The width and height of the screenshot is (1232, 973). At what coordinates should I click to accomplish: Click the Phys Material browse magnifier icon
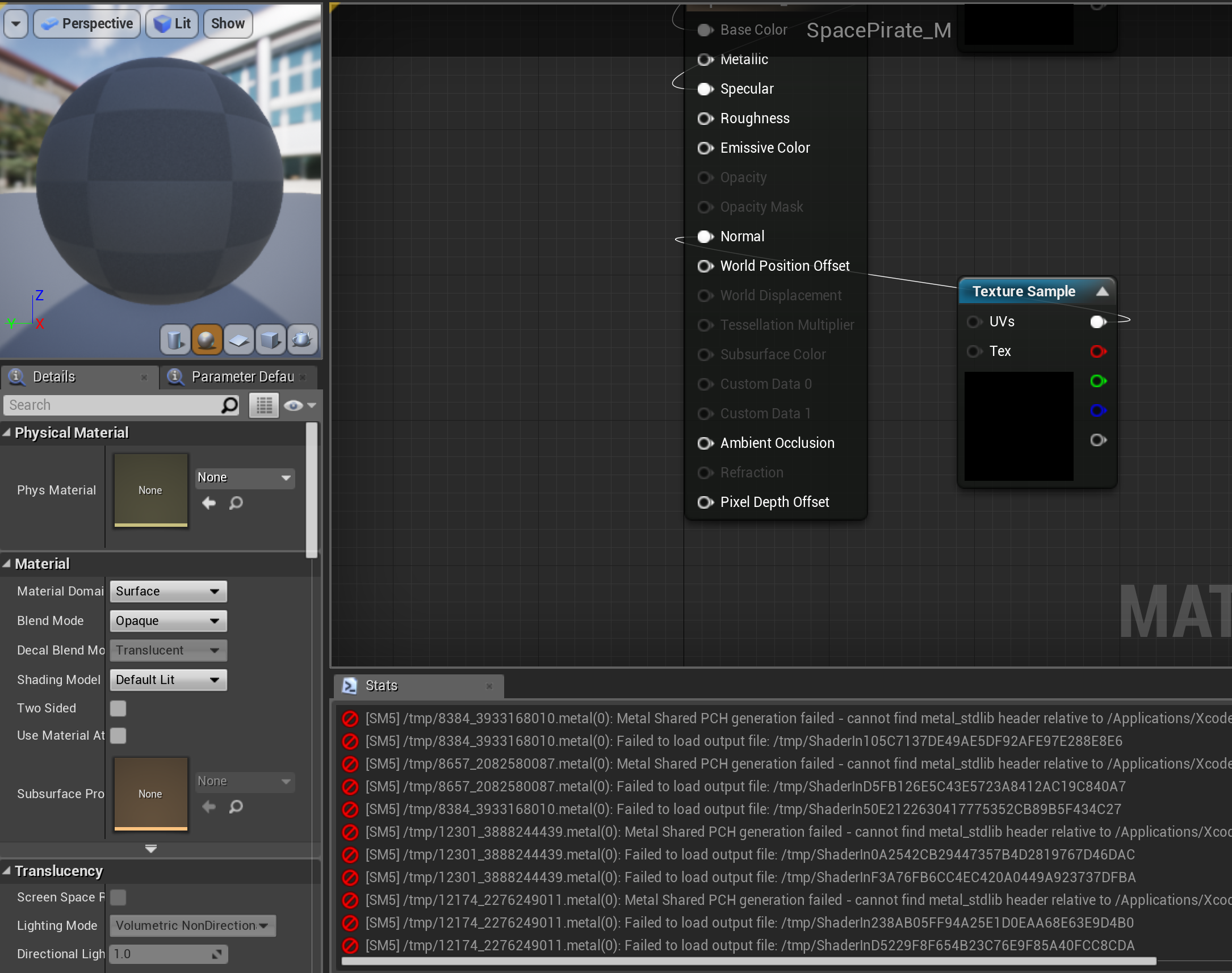click(x=236, y=503)
